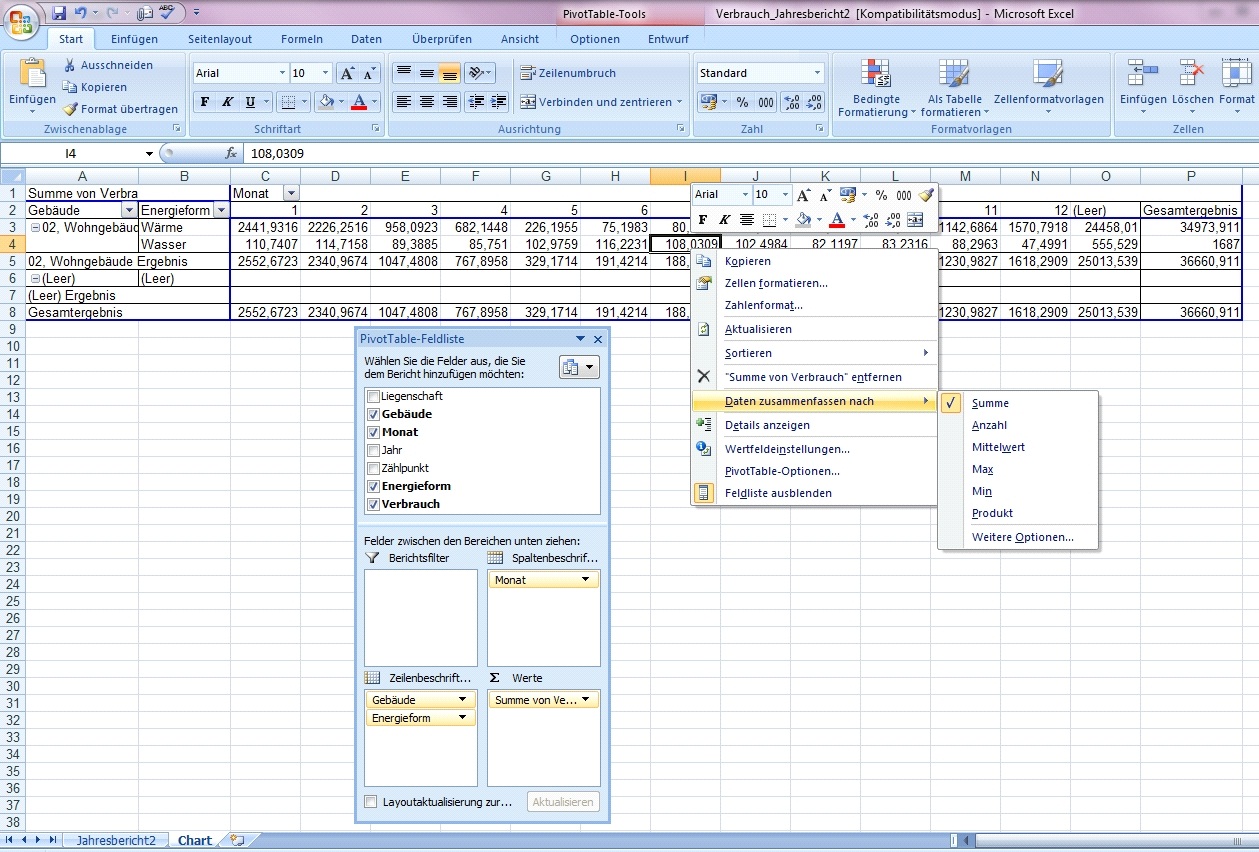Click the font color red A swatch
The height and width of the screenshot is (852, 1259).
pos(360,102)
